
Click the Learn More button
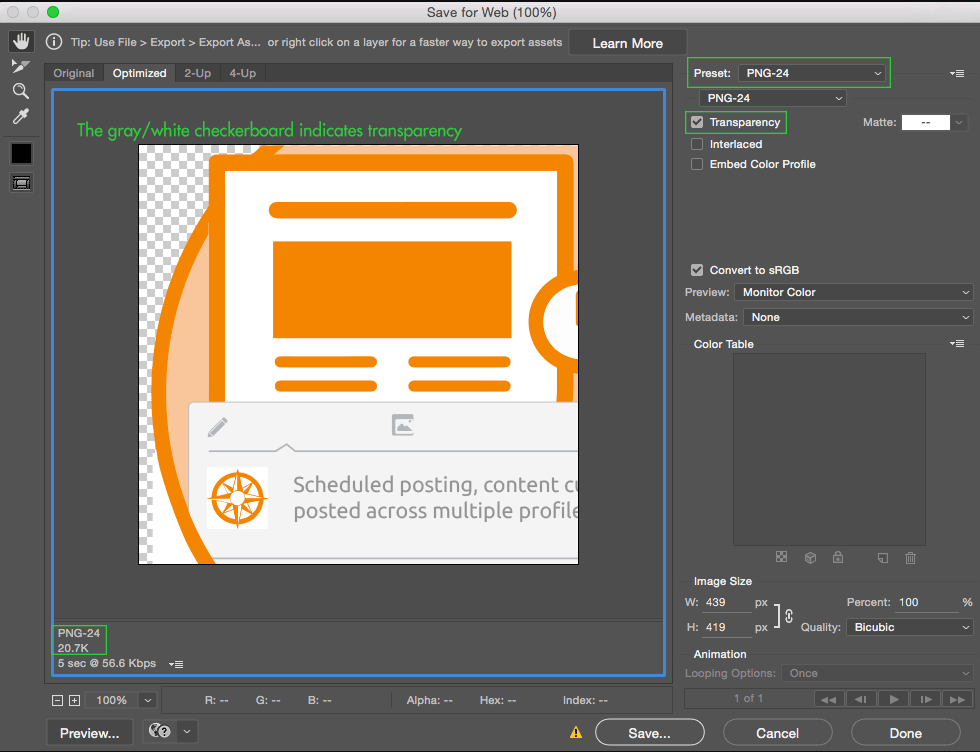[x=628, y=43]
